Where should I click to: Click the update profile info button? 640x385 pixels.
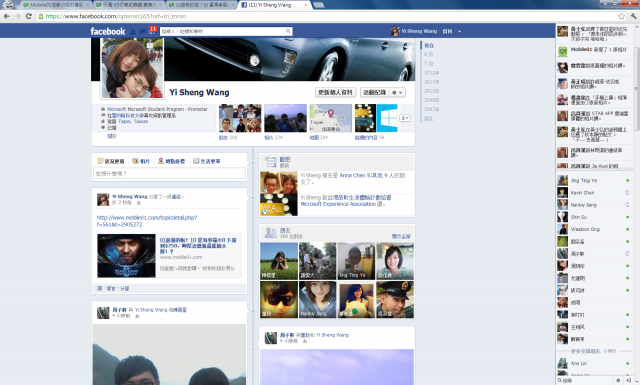335,93
